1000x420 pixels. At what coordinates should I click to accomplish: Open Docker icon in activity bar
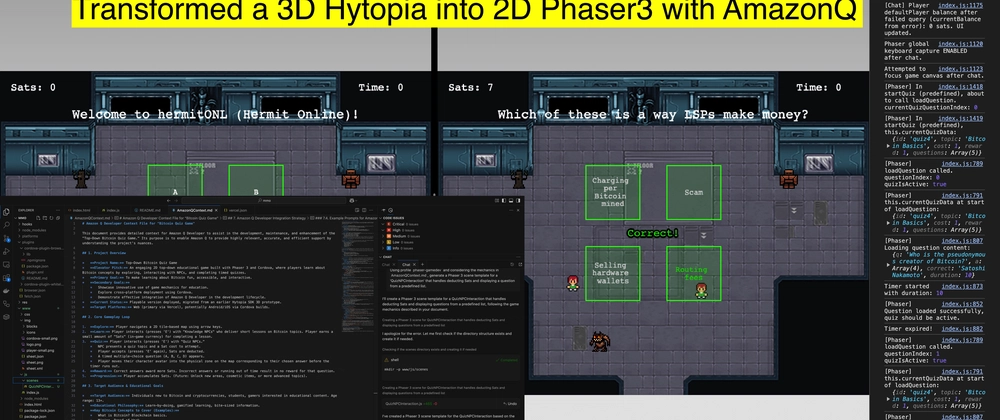[x=6, y=291]
